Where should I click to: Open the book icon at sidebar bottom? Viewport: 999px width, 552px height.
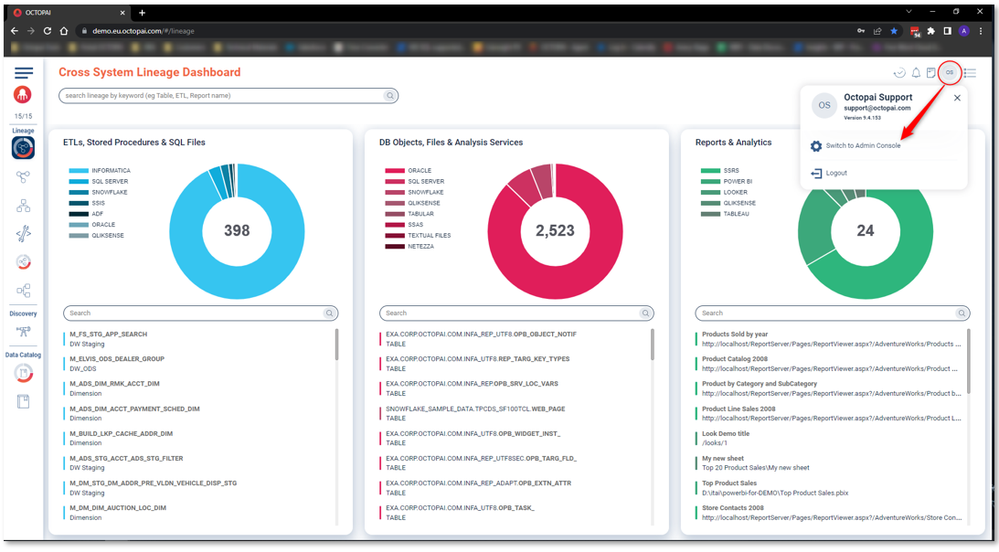pyautogui.click(x=24, y=402)
